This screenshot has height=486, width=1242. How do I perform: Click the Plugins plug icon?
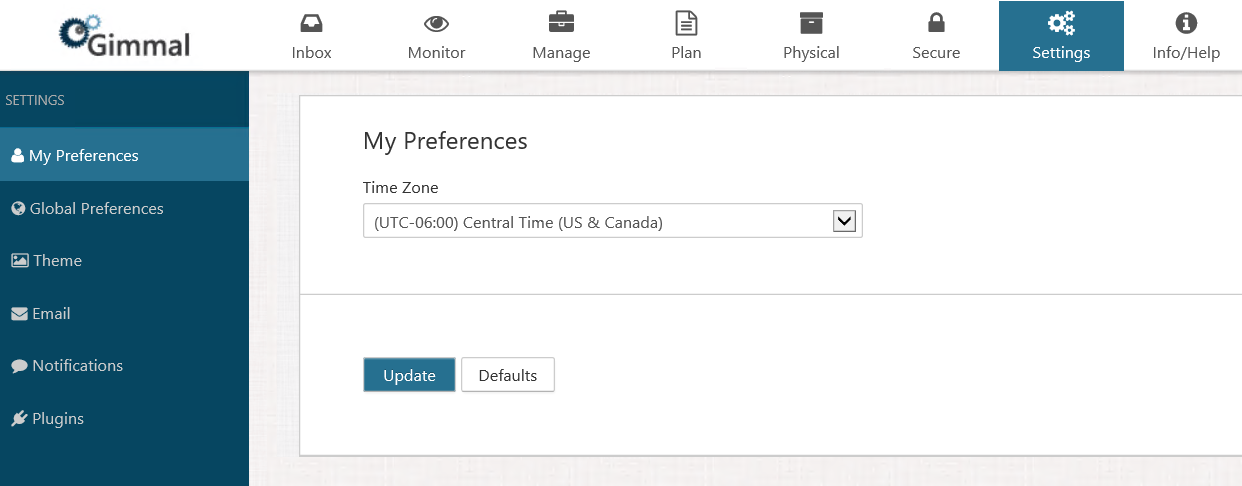[x=19, y=418]
